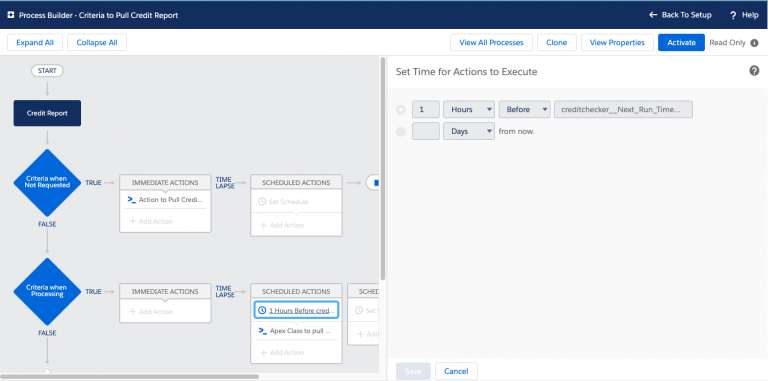Open View Properties
768x381 pixels.
pos(617,43)
